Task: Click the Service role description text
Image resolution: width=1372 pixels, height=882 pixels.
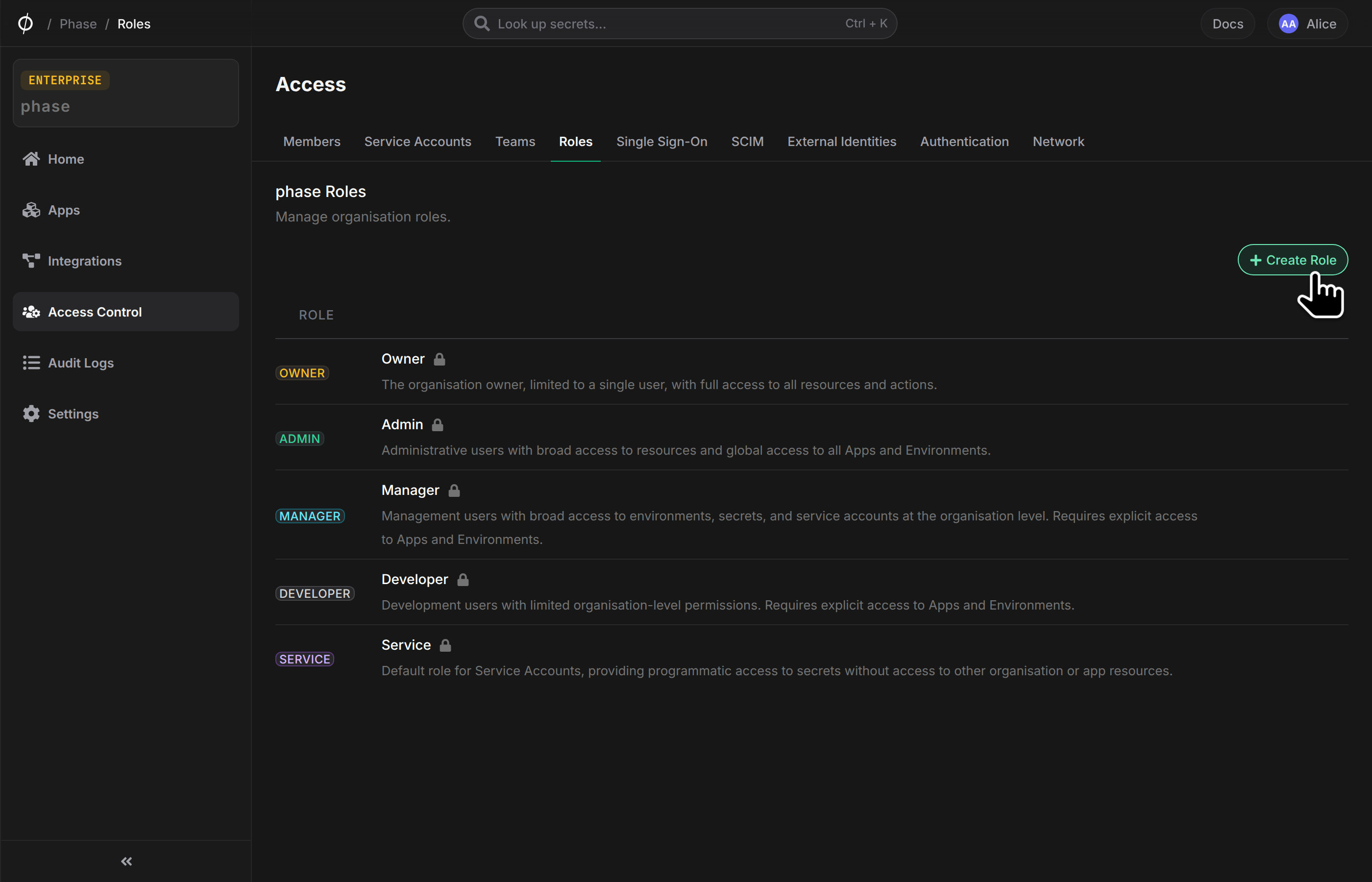Action: click(x=777, y=671)
